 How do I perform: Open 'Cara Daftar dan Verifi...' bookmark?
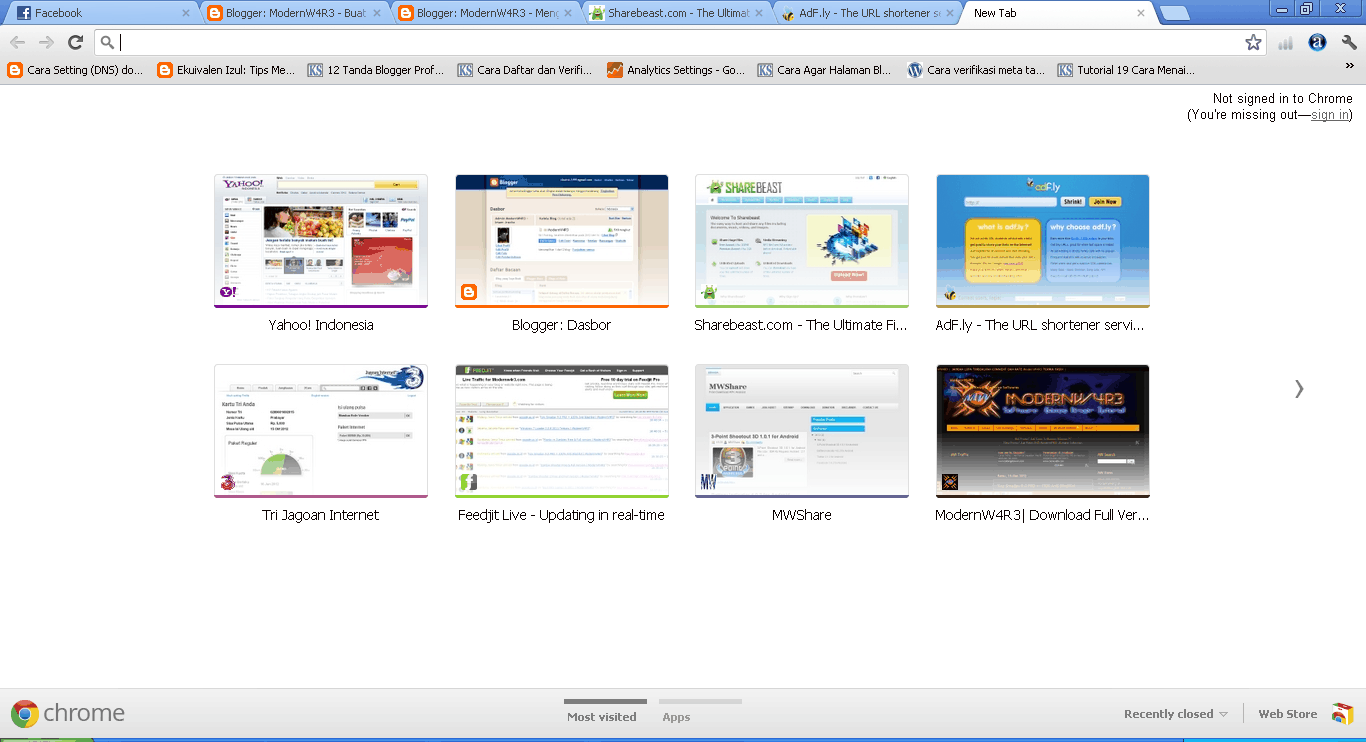tap(526, 70)
